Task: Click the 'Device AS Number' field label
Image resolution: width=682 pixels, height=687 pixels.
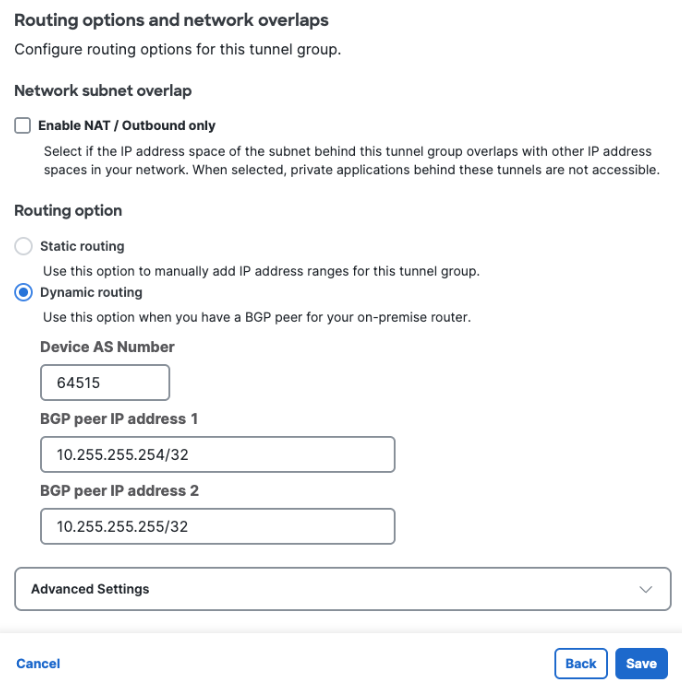Action: (107, 347)
